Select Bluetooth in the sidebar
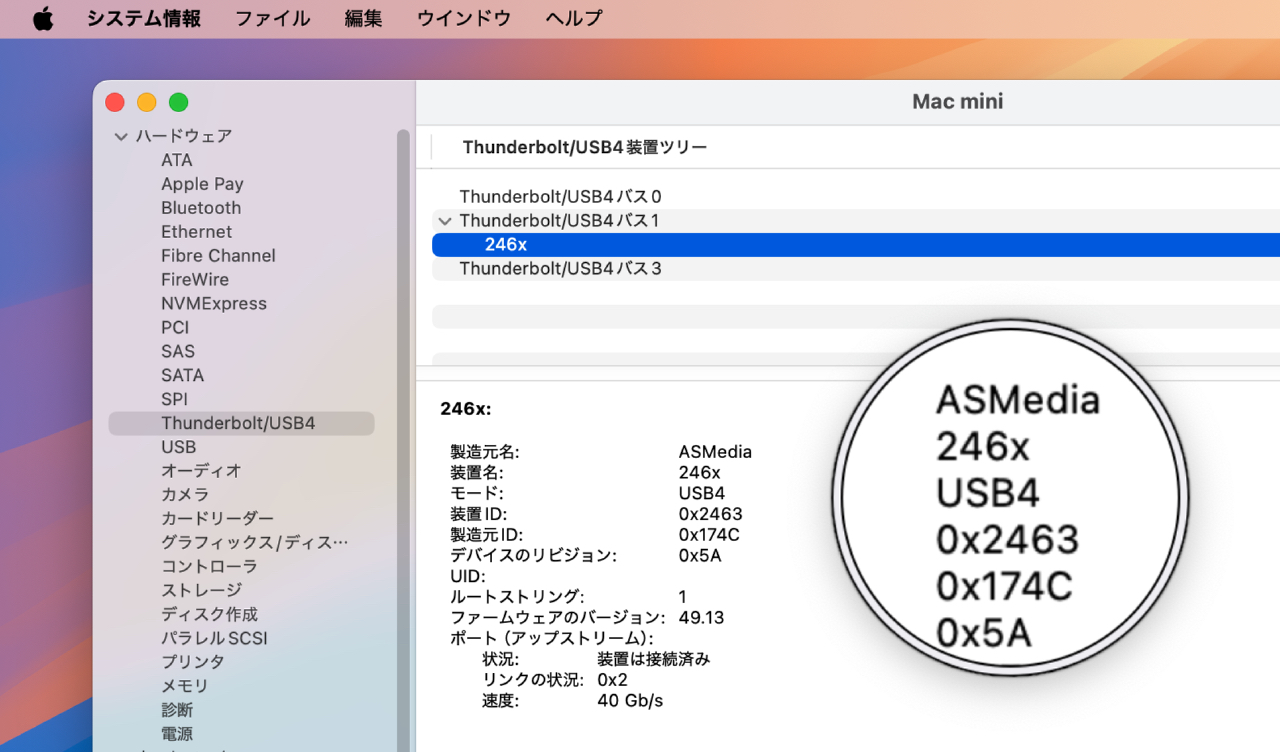1280x752 pixels. click(201, 208)
